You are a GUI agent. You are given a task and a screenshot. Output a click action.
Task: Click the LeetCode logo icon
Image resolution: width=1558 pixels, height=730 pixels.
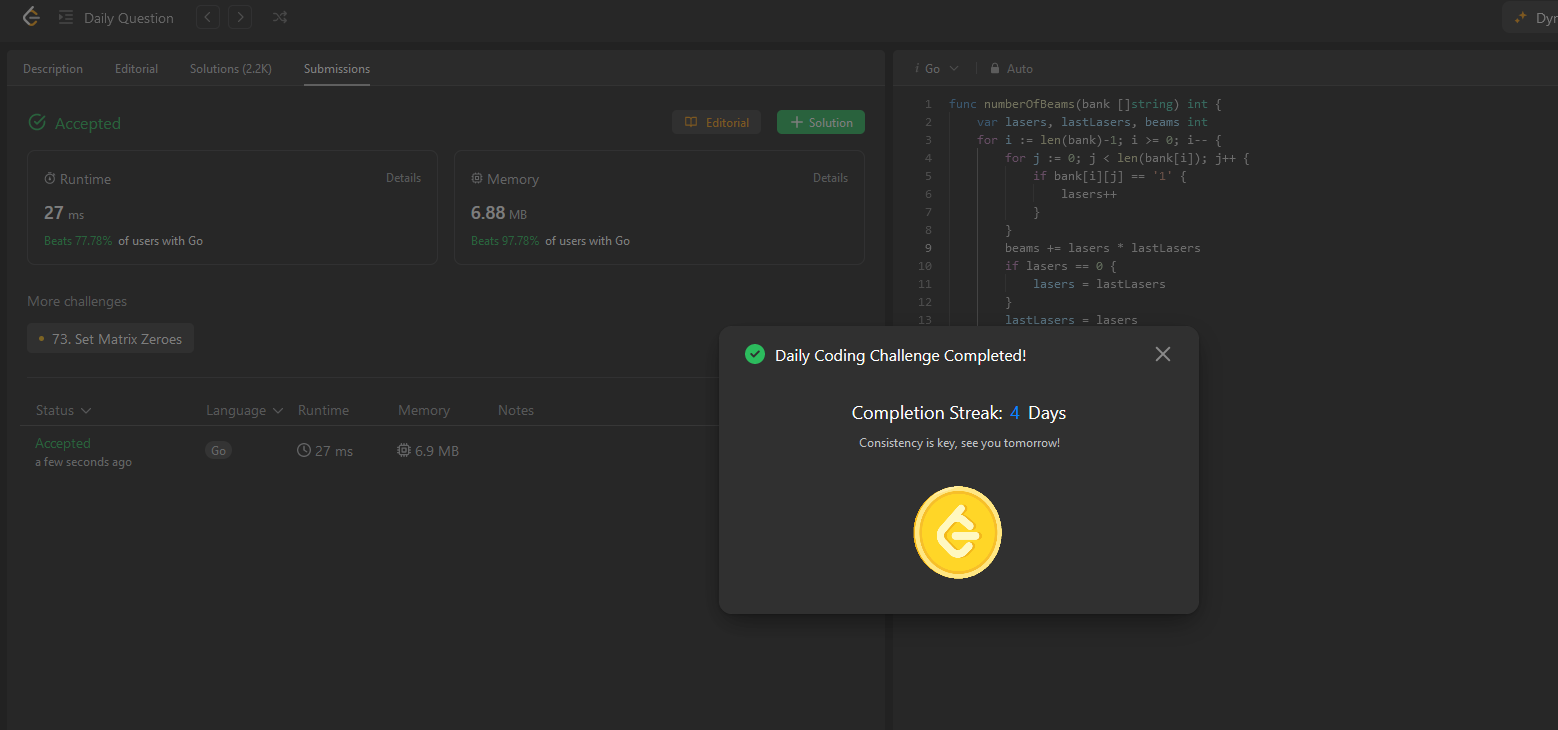pyautogui.click(x=31, y=17)
